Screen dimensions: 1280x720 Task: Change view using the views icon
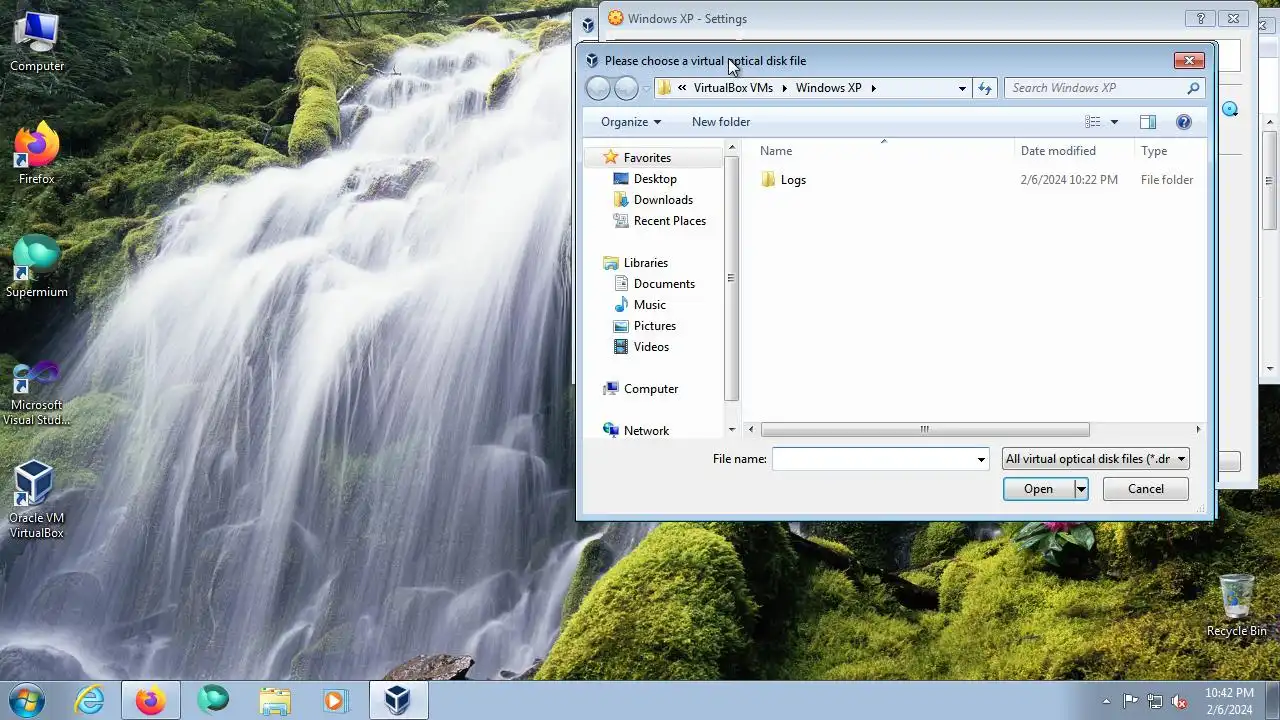tap(1093, 122)
